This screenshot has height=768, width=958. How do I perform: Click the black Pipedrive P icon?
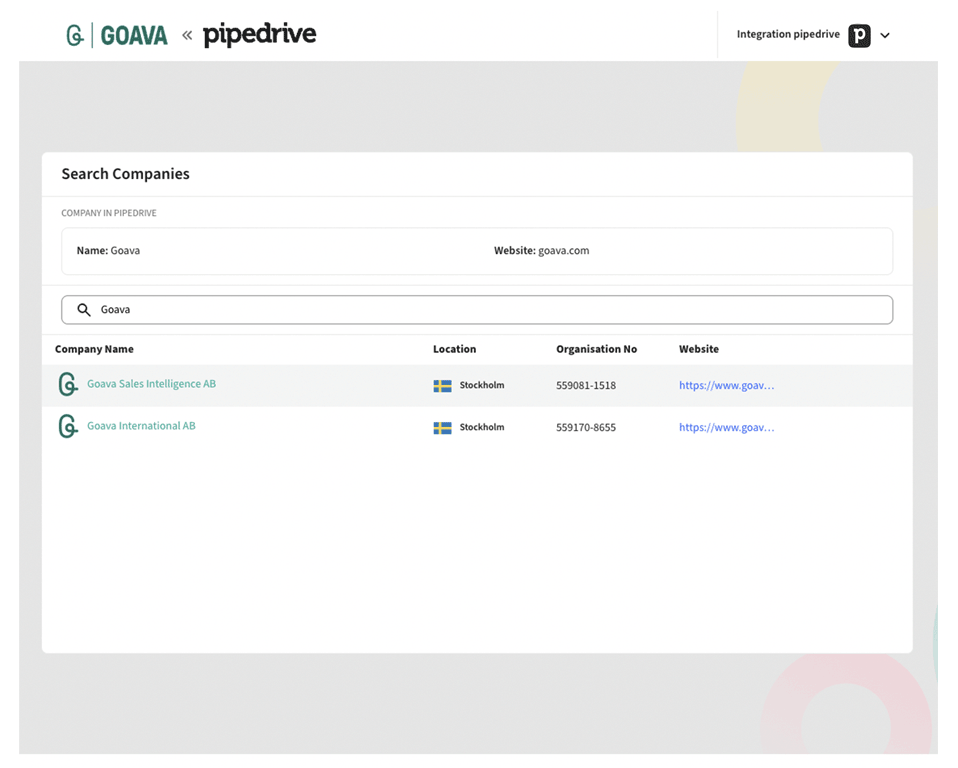(x=859, y=35)
